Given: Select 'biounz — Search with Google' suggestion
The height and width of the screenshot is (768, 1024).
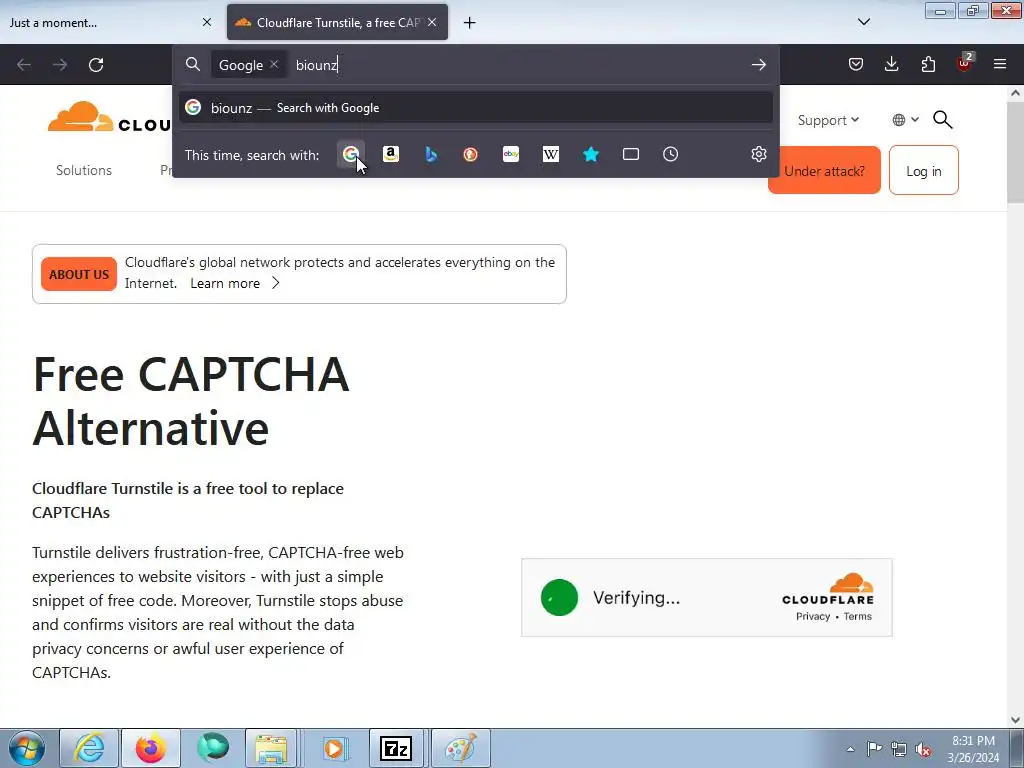Looking at the screenshot, I should click(475, 108).
